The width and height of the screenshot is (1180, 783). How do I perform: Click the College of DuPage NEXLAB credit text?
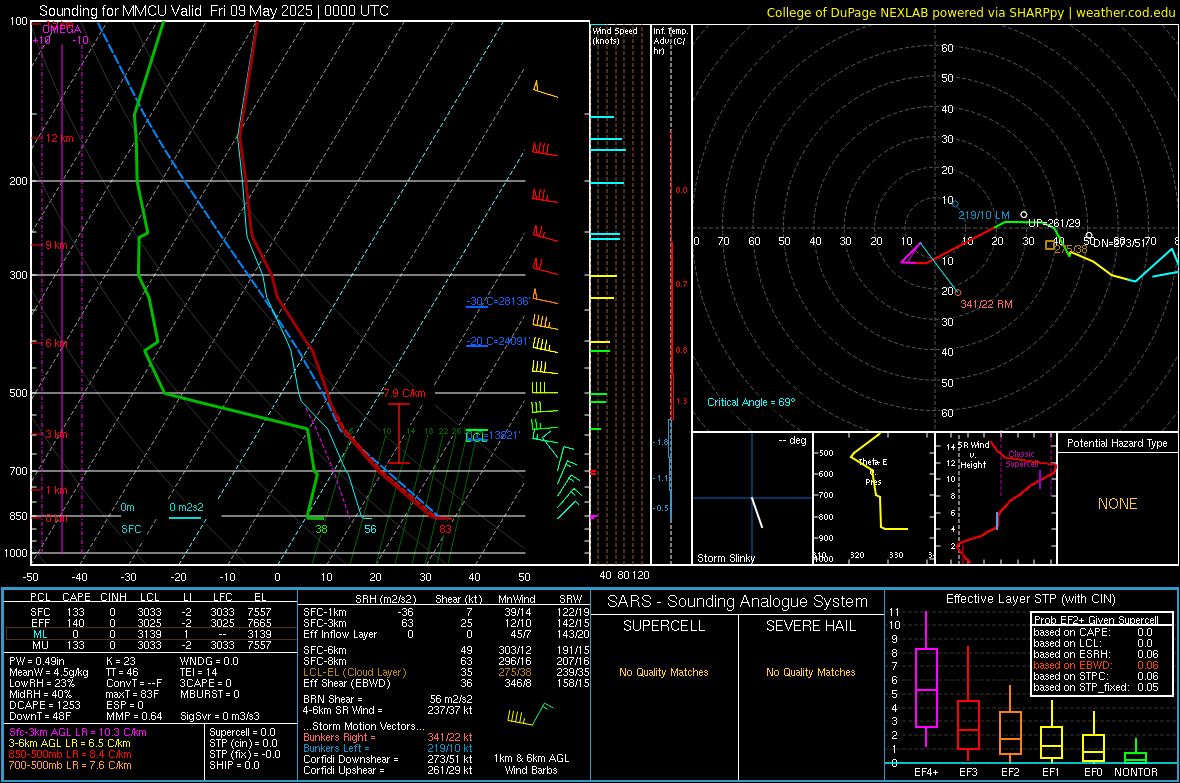(971, 12)
